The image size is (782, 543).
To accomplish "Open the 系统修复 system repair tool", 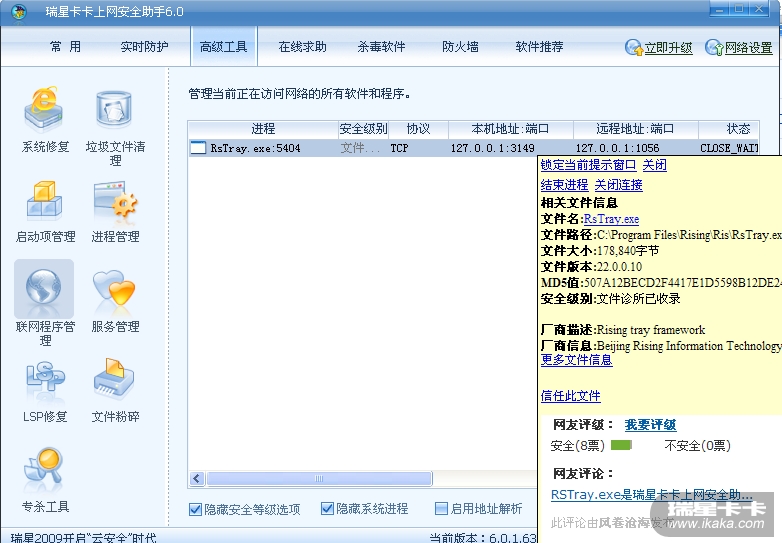I will 45,120.
